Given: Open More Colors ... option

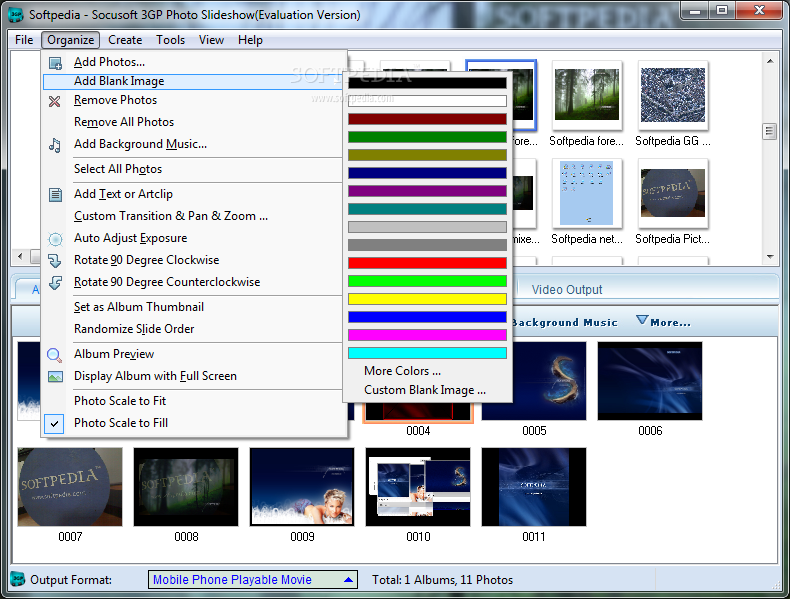Looking at the screenshot, I should (403, 371).
